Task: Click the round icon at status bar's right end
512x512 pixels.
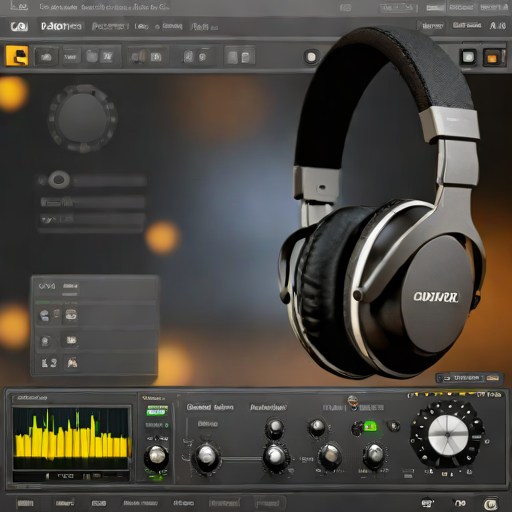Action: (x=490, y=503)
